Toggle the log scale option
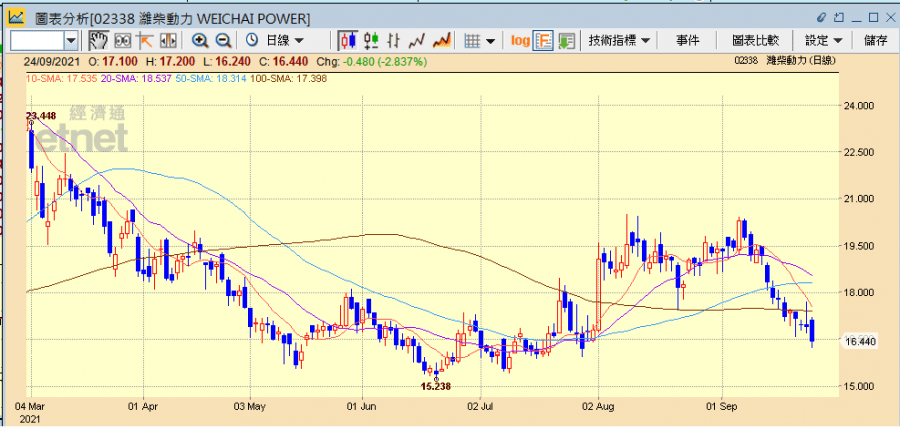 520,40
